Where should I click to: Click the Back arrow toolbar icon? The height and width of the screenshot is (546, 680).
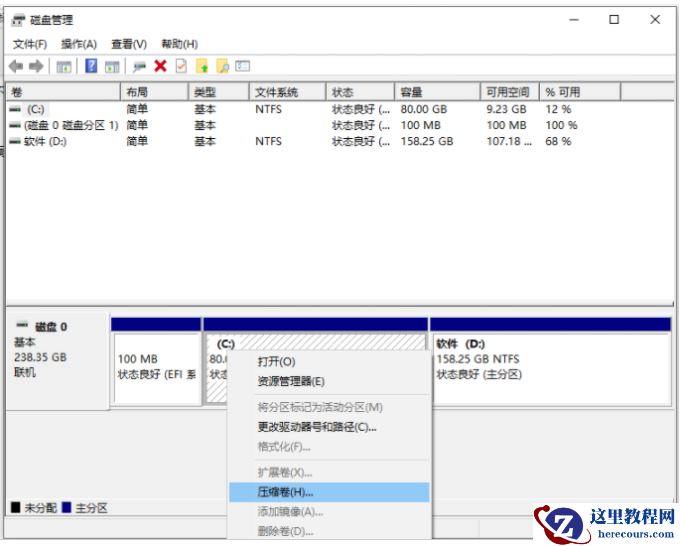16,66
